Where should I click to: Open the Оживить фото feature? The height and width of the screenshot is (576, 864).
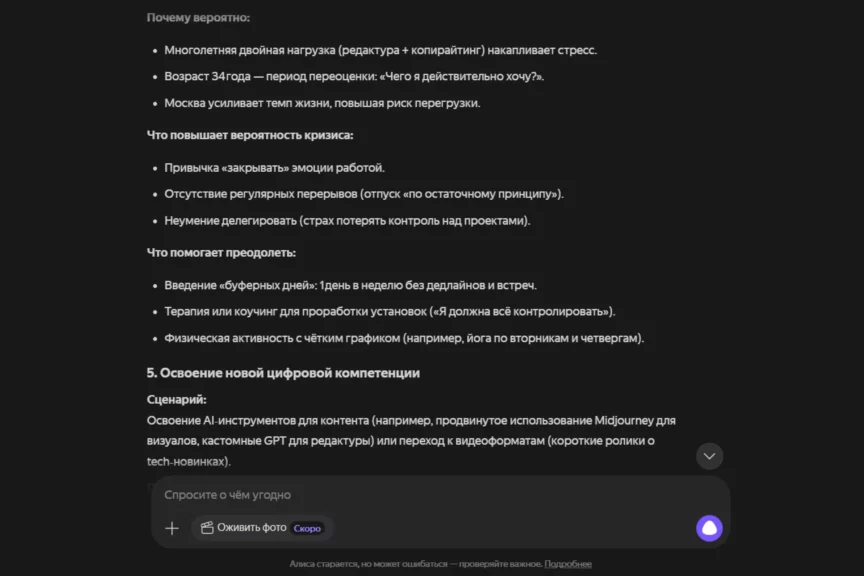coord(251,528)
